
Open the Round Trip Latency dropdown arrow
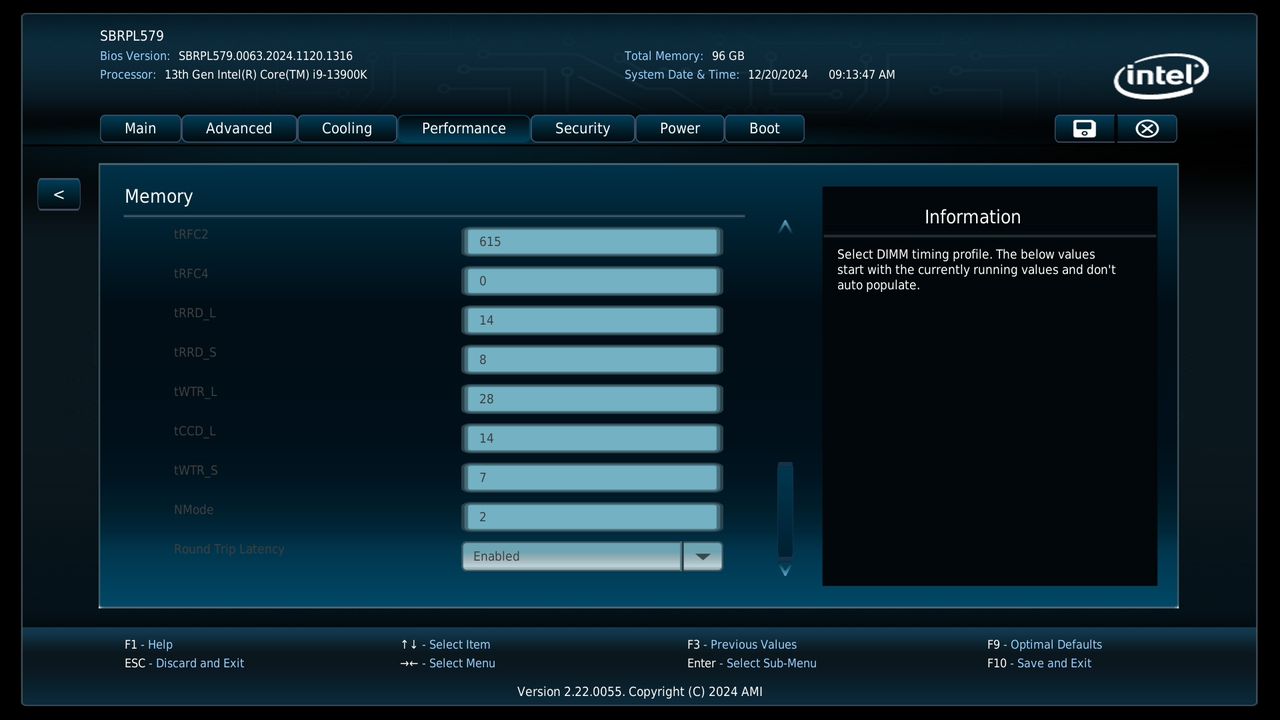[x=702, y=556]
